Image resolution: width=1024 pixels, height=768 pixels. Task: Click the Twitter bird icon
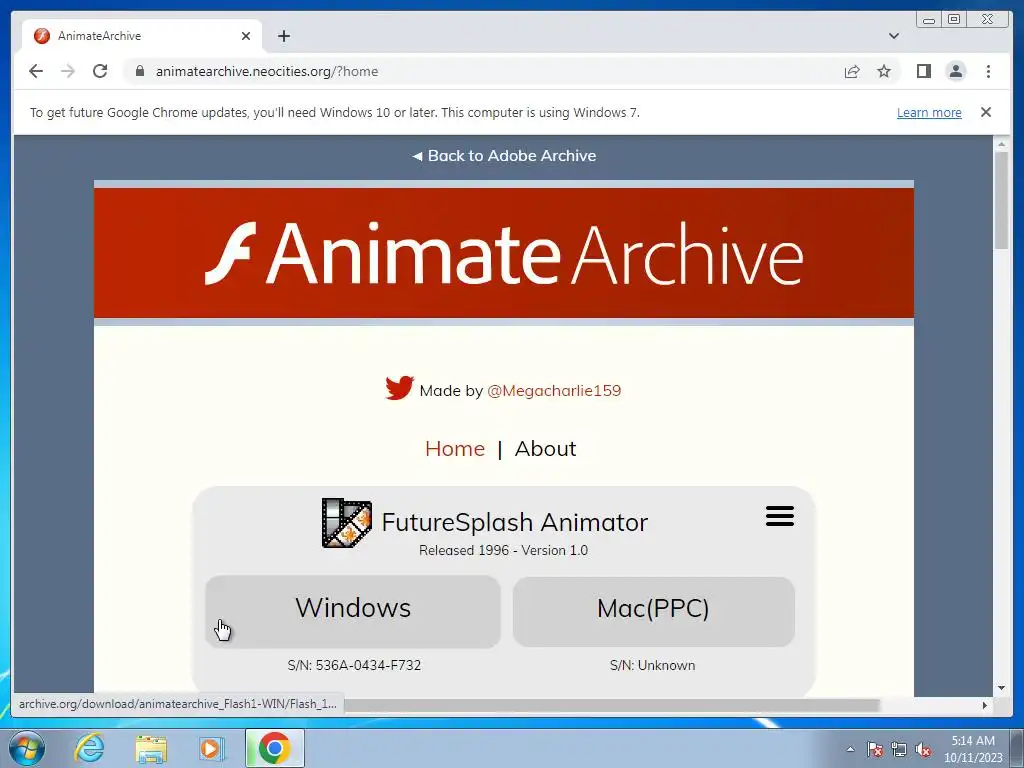click(399, 388)
